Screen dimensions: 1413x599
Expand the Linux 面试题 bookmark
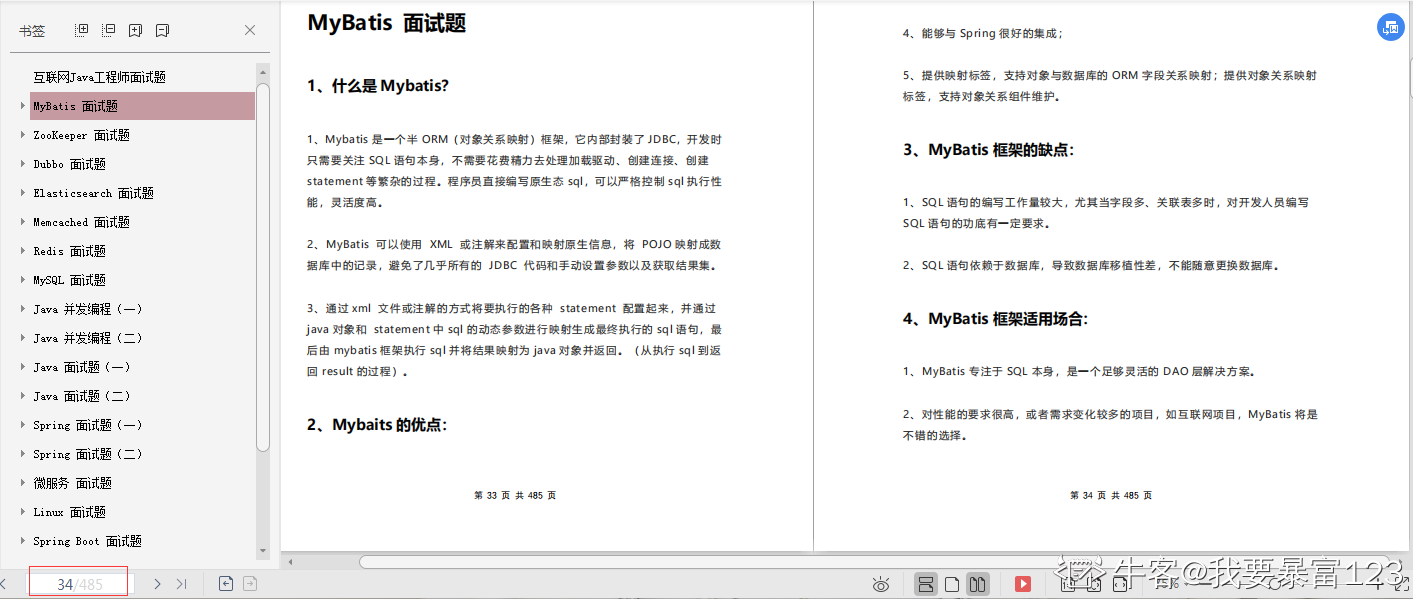pyautogui.click(x=23, y=512)
